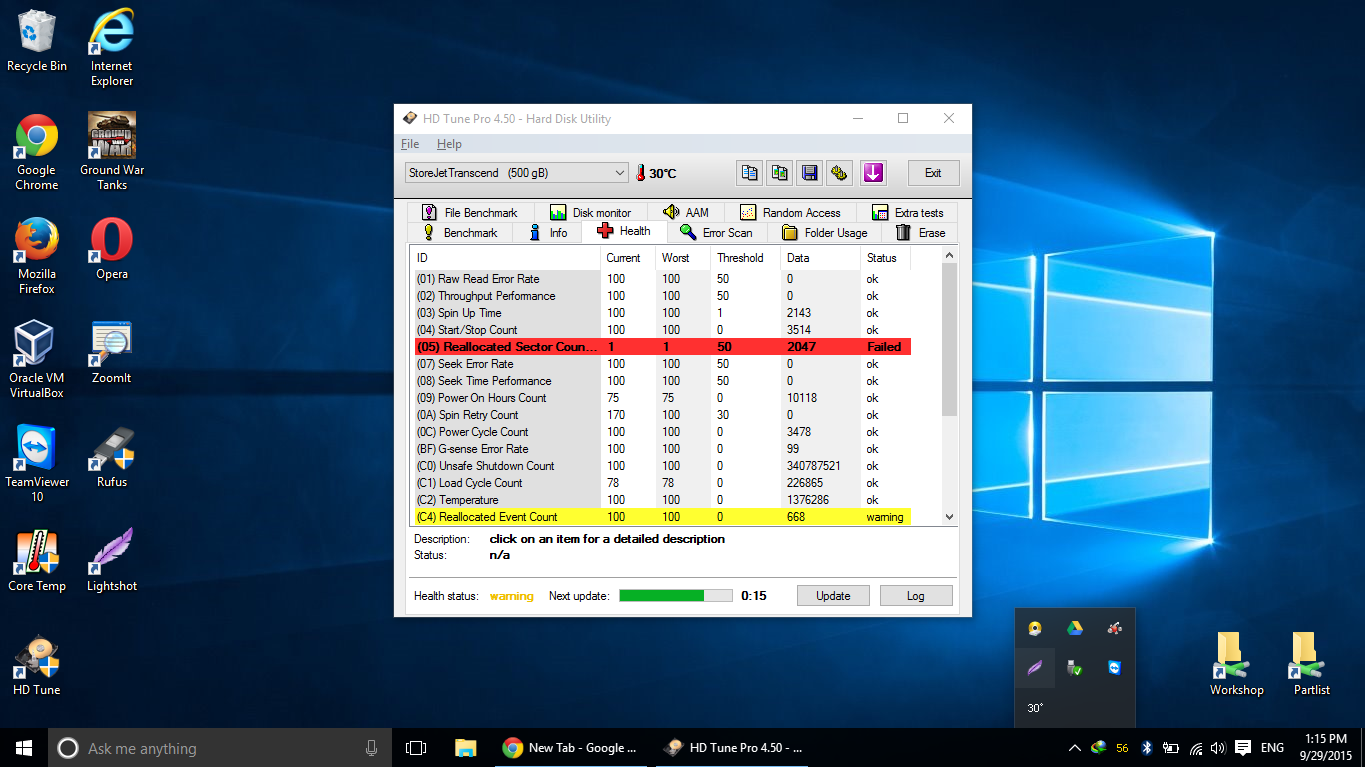Viewport: 1365px width, 767px height.
Task: Select Rufus desktop shortcut
Action: 112,457
